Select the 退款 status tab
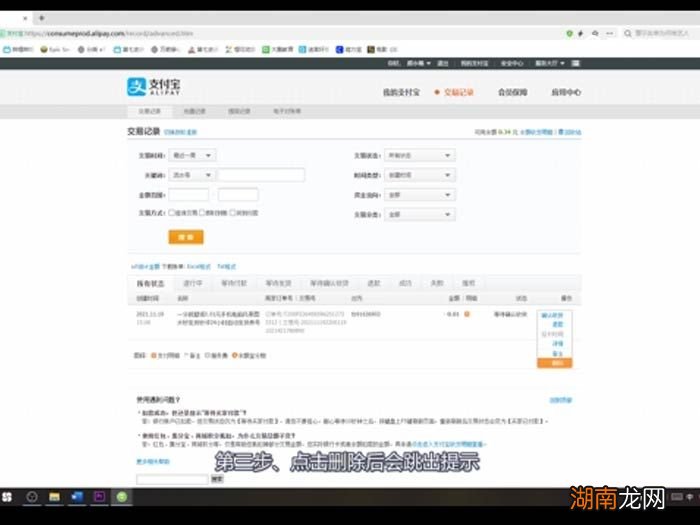Image resolution: width=700 pixels, height=525 pixels. pos(374,283)
